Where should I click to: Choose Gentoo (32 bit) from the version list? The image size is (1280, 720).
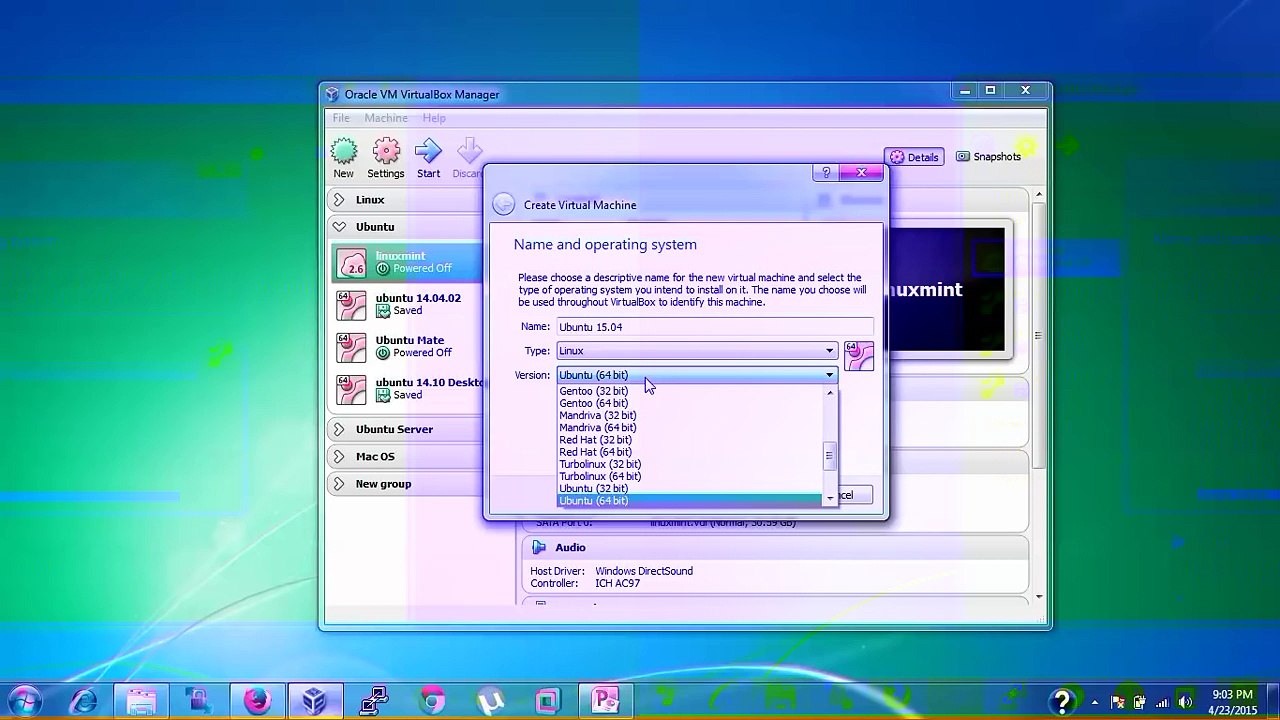689,391
